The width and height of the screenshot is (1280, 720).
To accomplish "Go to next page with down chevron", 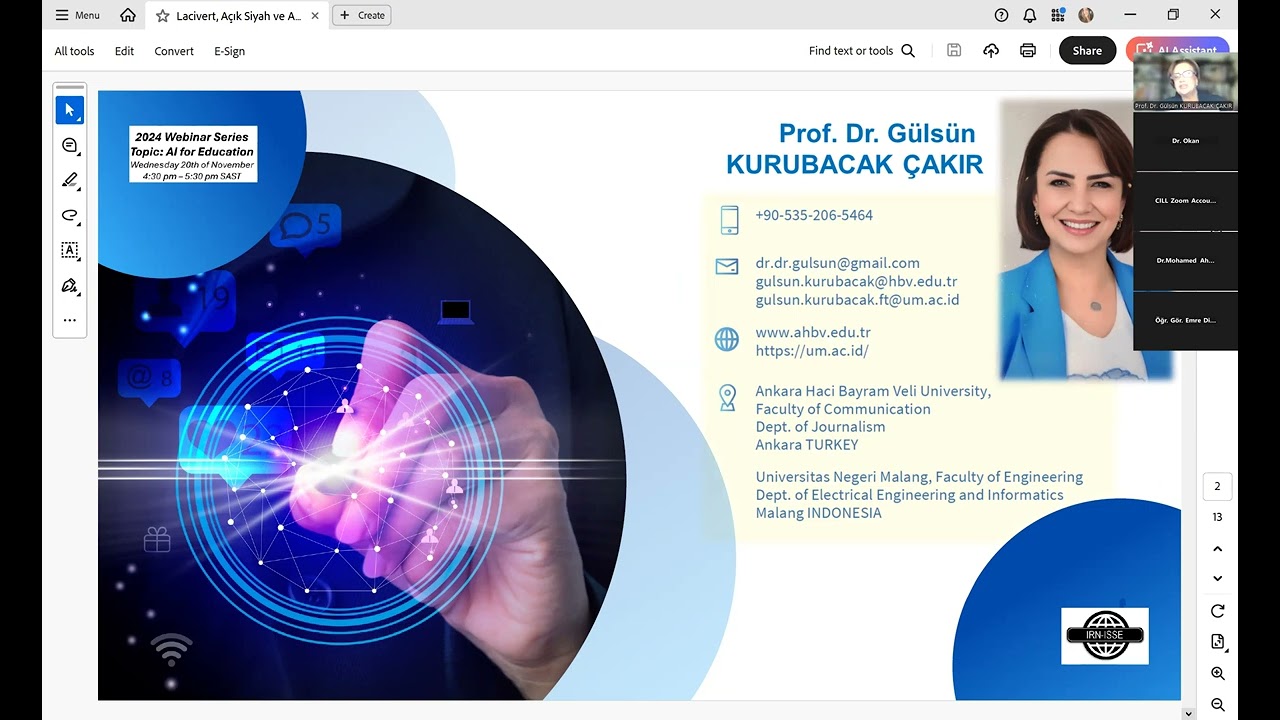I will [x=1217, y=578].
